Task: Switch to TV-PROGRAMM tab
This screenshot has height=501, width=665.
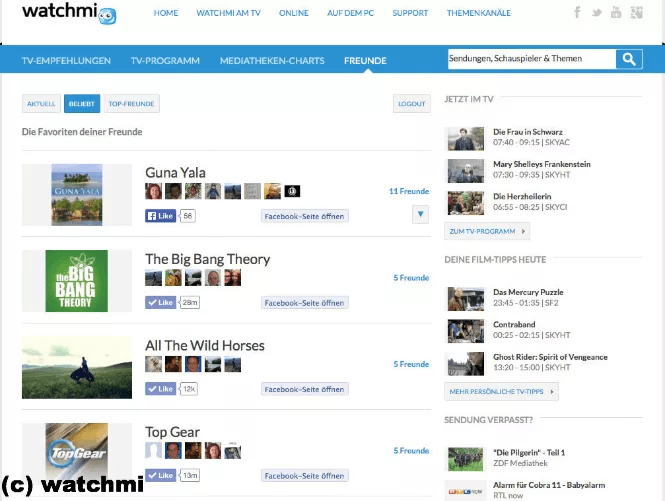Action: click(x=165, y=61)
